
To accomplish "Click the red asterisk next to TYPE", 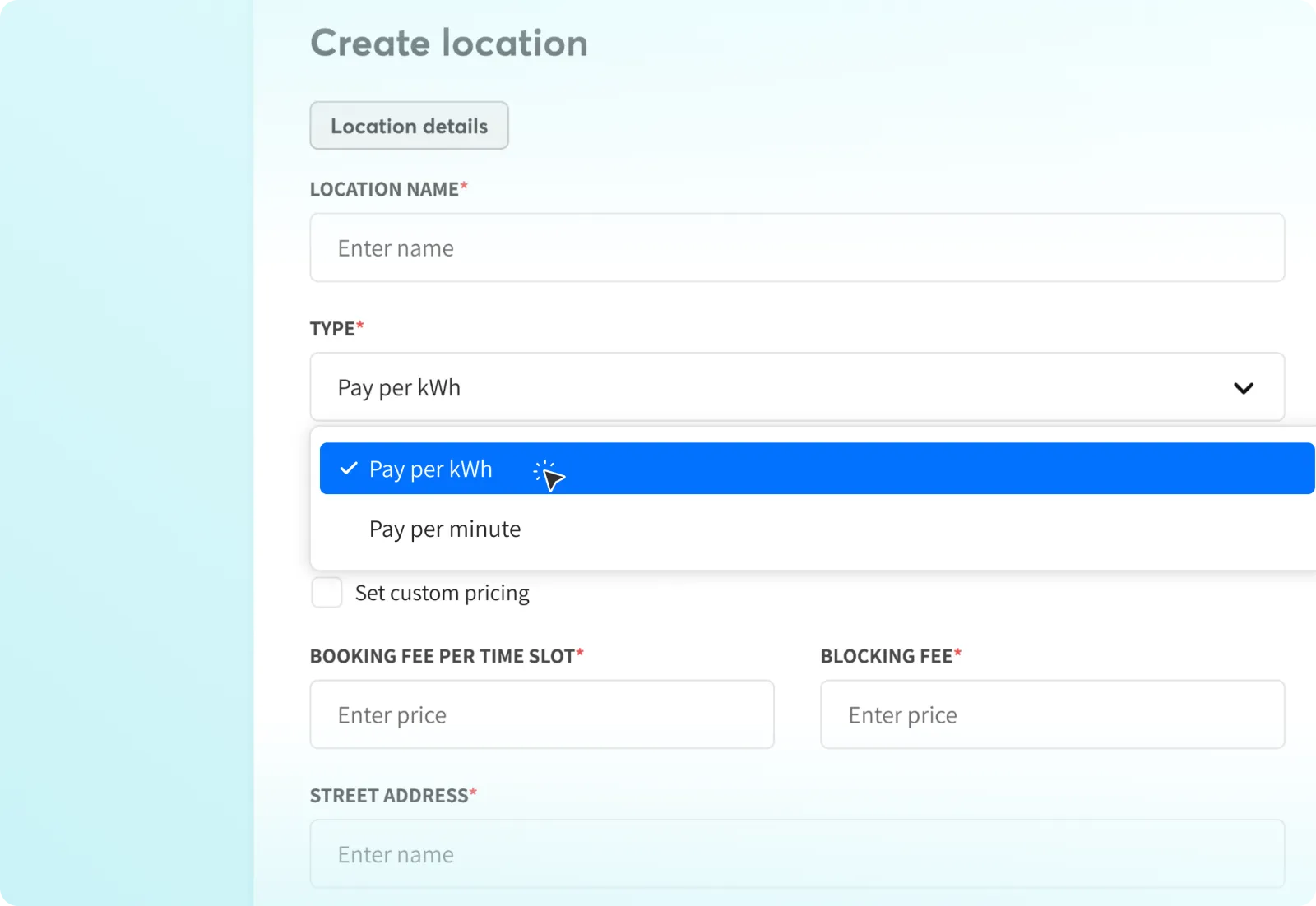I will (x=359, y=326).
